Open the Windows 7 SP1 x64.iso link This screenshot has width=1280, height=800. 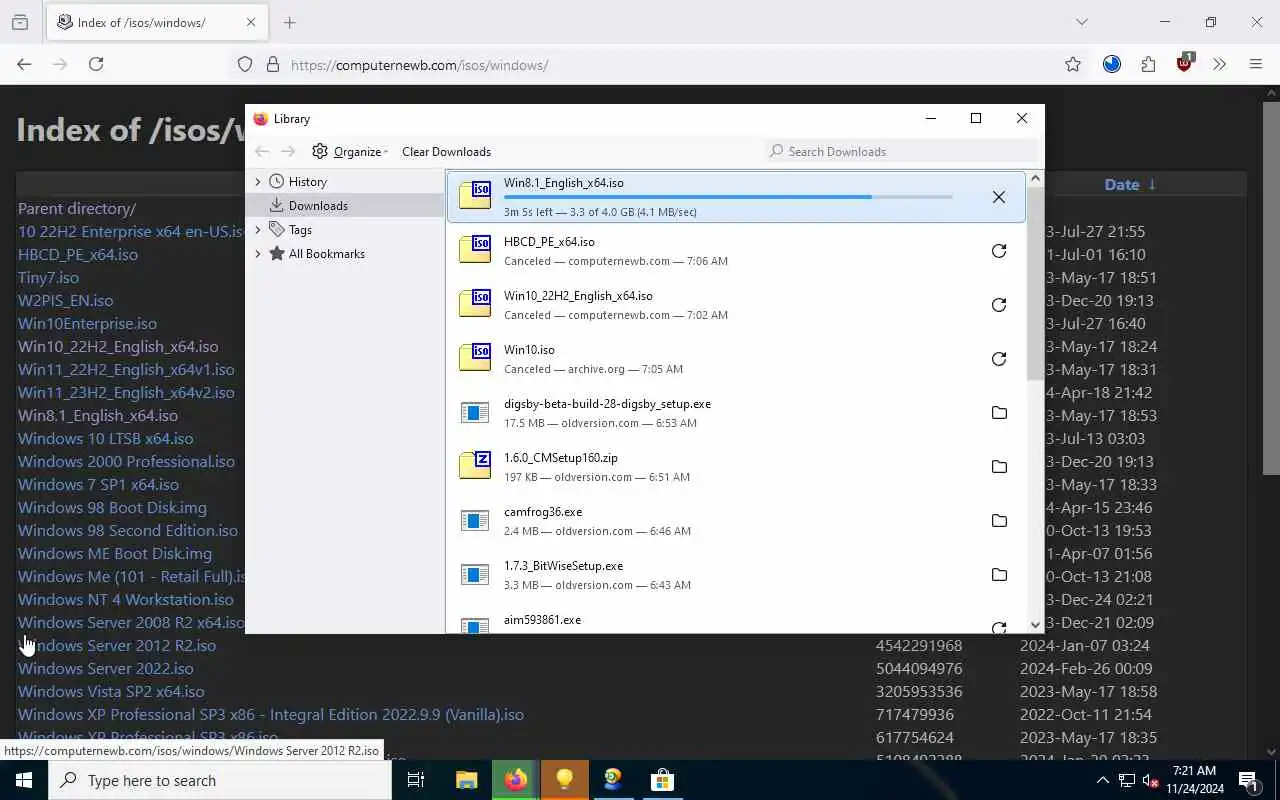pyautogui.click(x=98, y=484)
